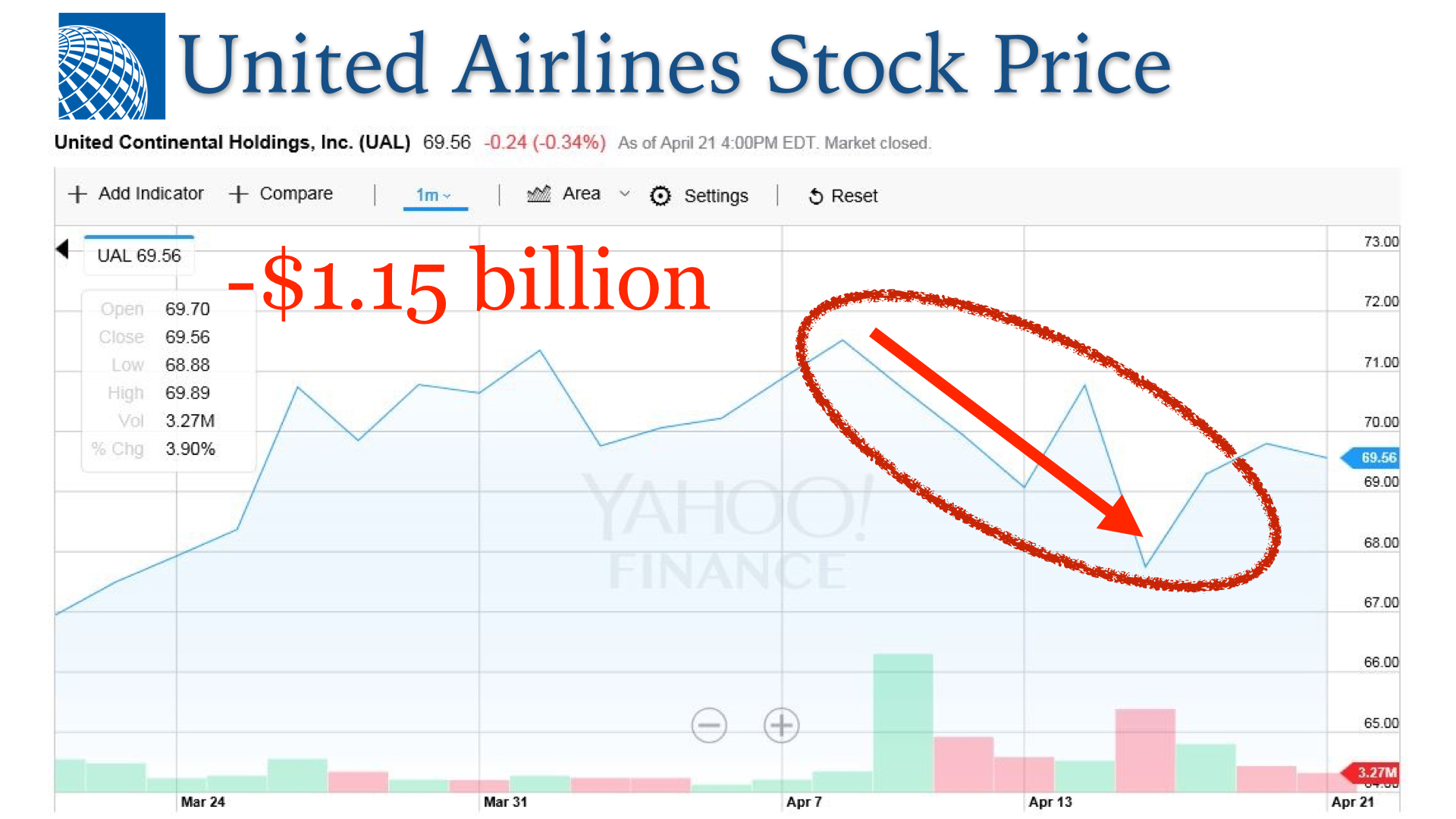
Task: Click the plus icon next to Add Indicator
Action: click(77, 194)
